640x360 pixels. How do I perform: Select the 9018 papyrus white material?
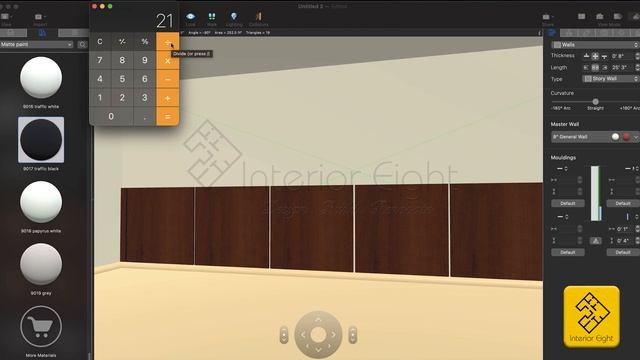pyautogui.click(x=41, y=202)
